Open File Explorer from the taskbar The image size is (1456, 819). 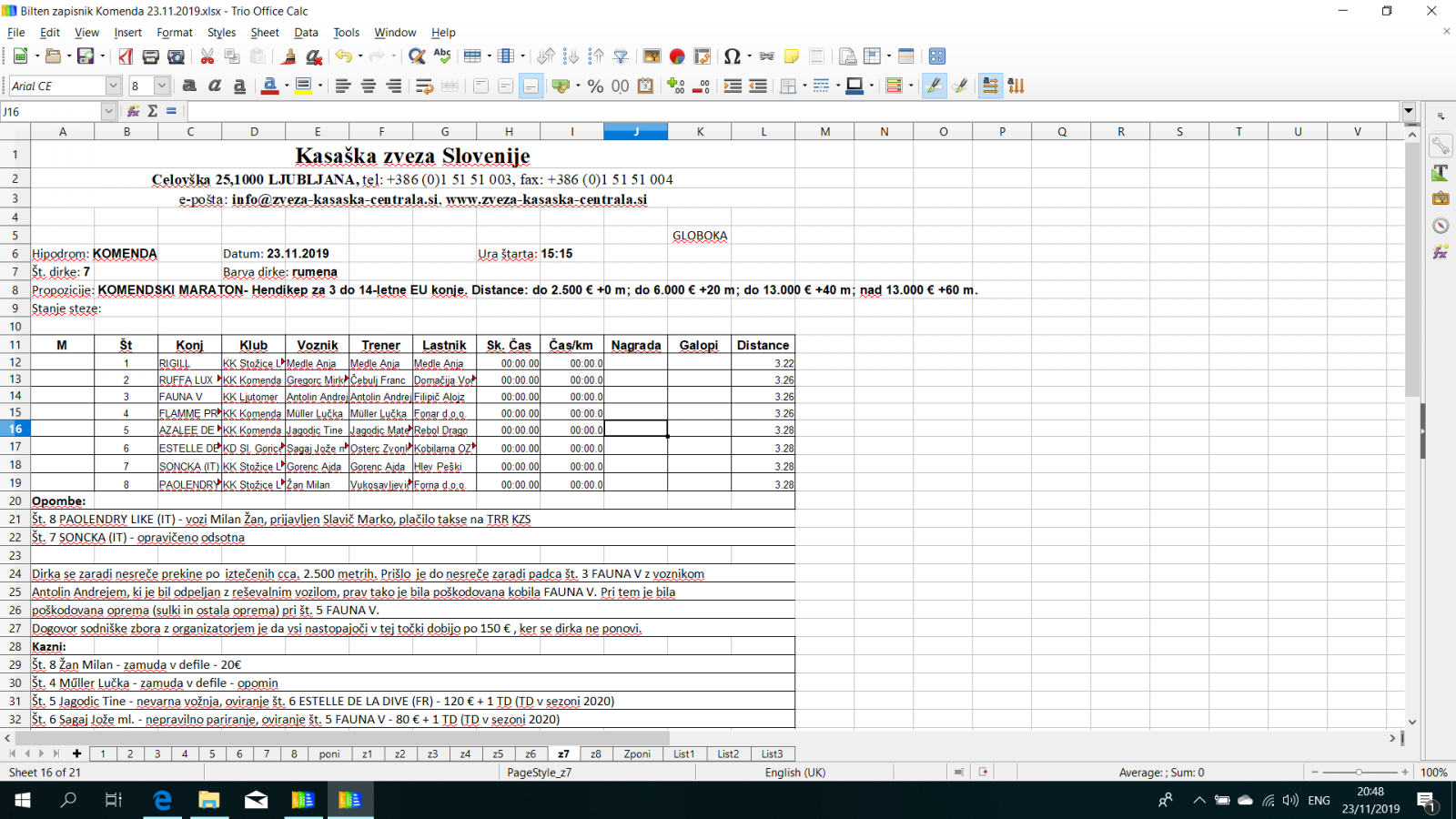[x=208, y=800]
